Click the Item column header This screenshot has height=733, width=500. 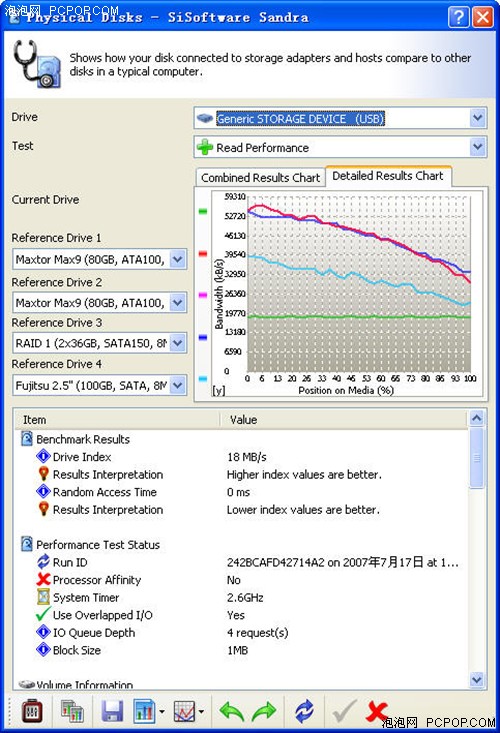coord(117,419)
